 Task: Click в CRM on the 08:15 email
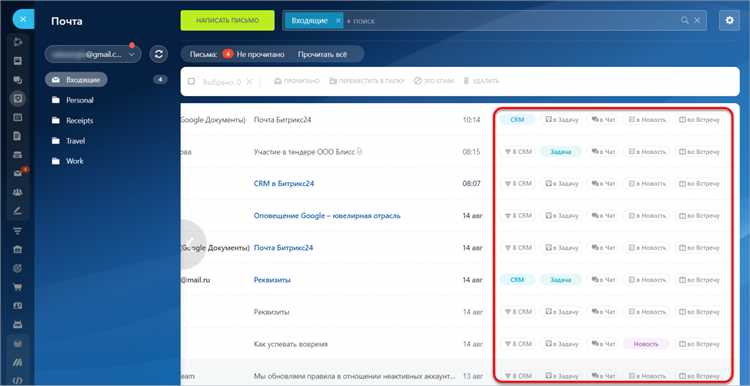click(x=518, y=152)
